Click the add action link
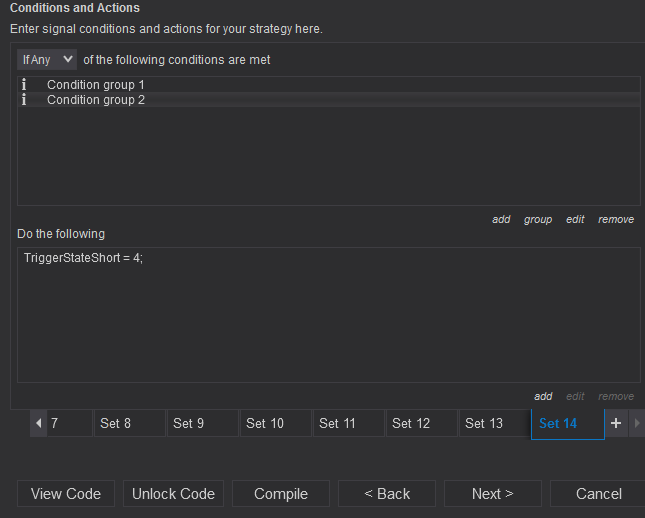The image size is (645, 518). coord(543,396)
